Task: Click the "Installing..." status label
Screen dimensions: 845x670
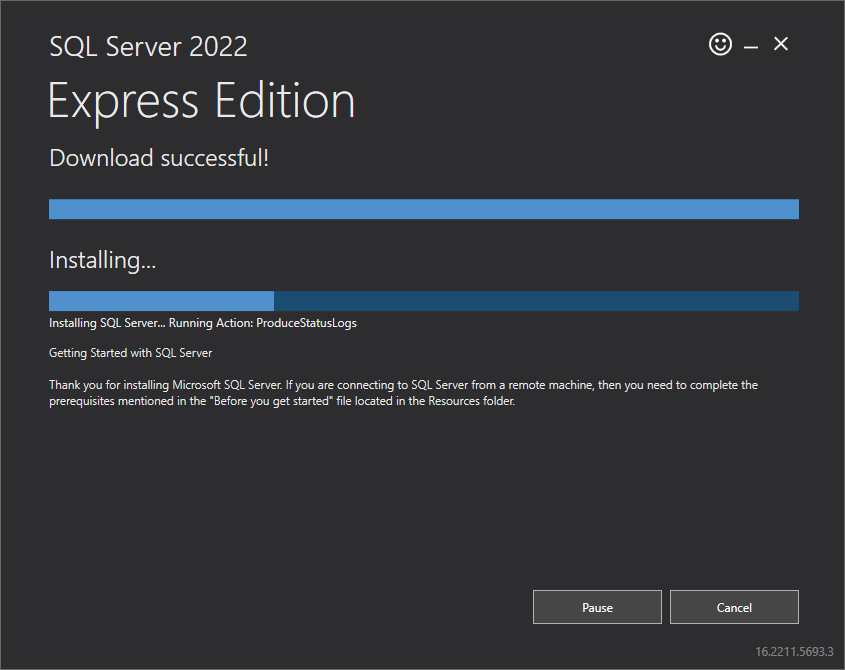Action: pyautogui.click(x=103, y=261)
